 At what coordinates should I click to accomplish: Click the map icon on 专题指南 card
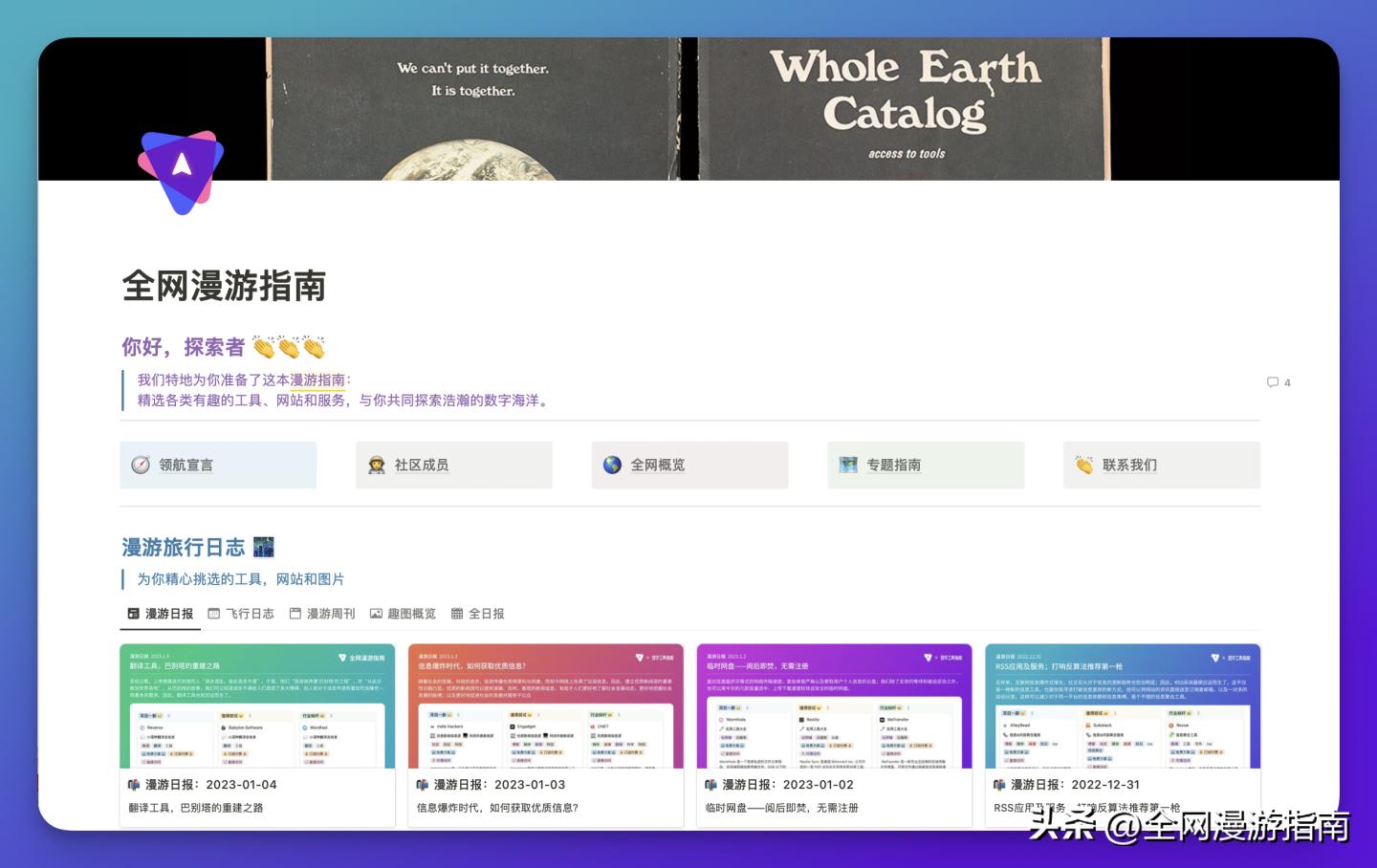coord(848,465)
